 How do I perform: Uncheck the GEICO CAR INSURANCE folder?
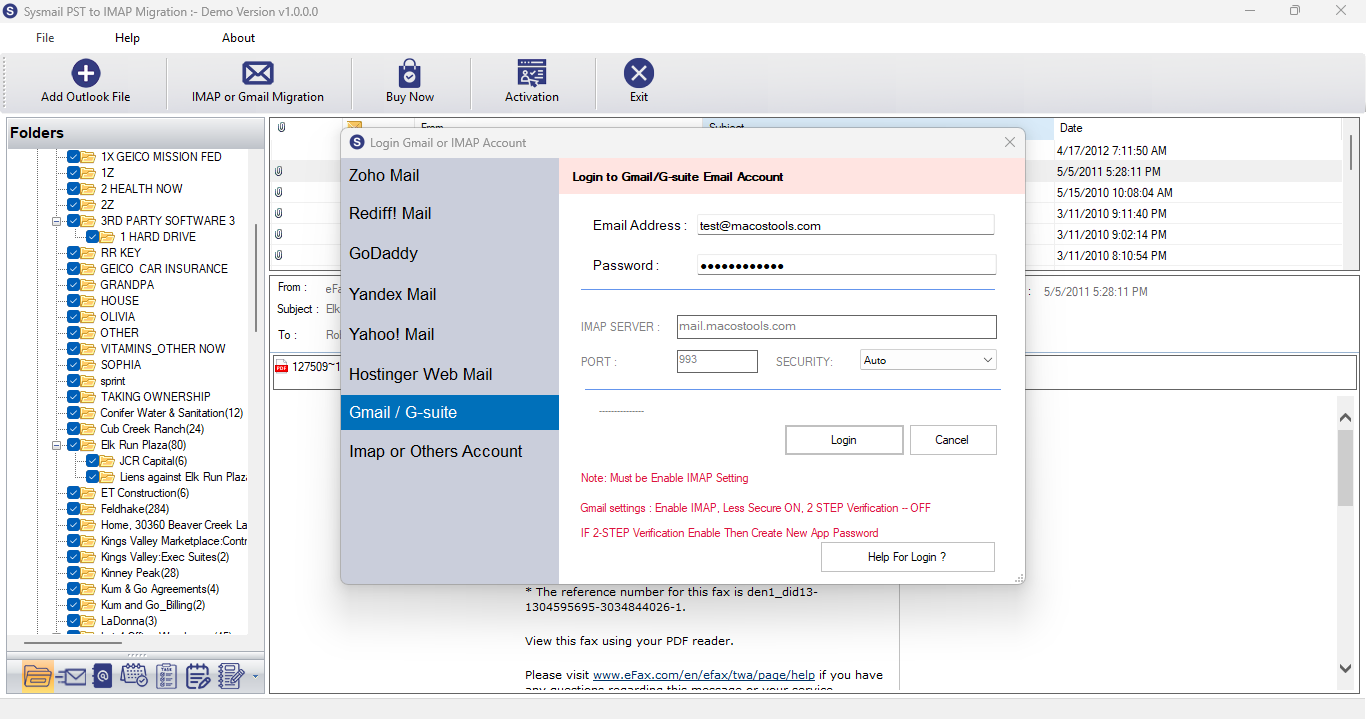point(74,269)
